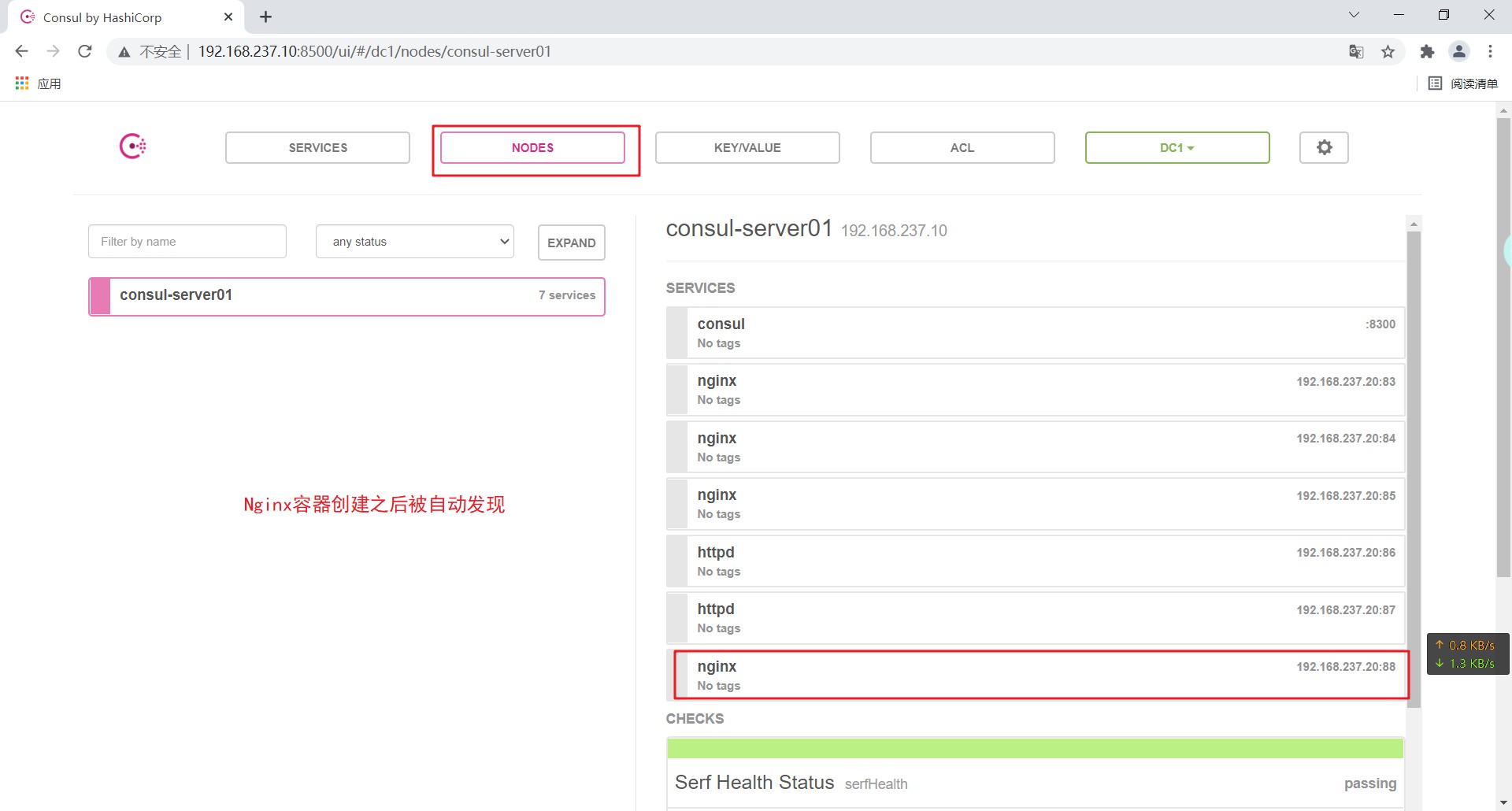
Task: Reload the page with the refresh icon
Action: pyautogui.click(x=85, y=51)
